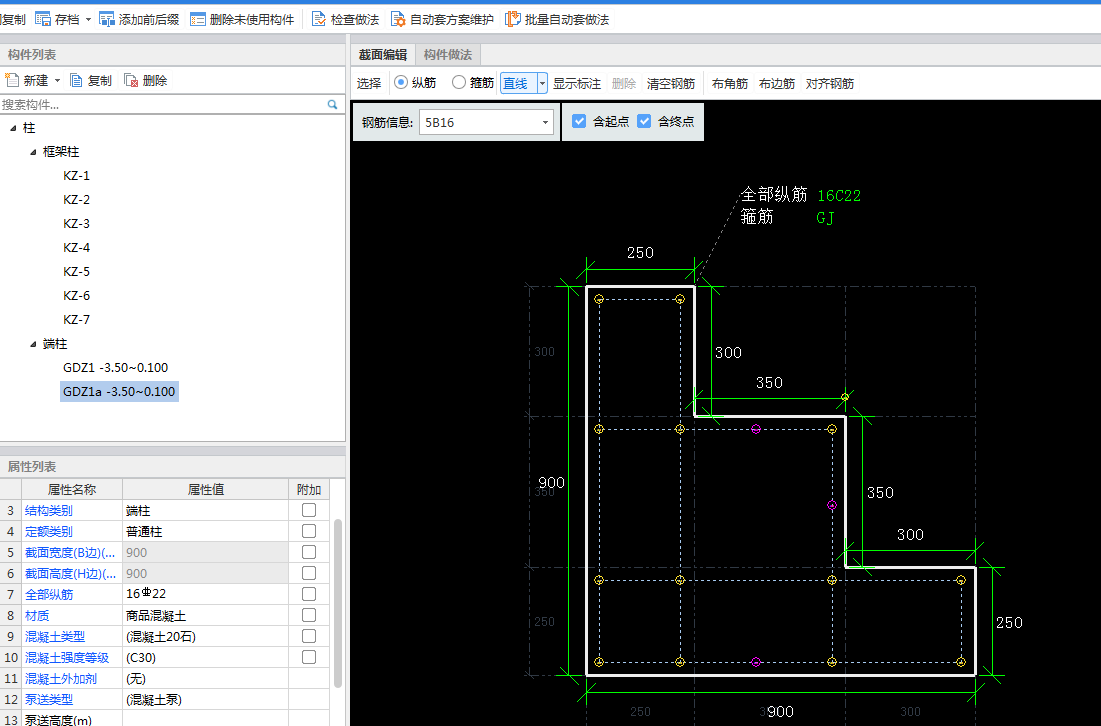Click the 复制 icon in component list
1101x726 pixels.
pyautogui.click(x=77, y=81)
